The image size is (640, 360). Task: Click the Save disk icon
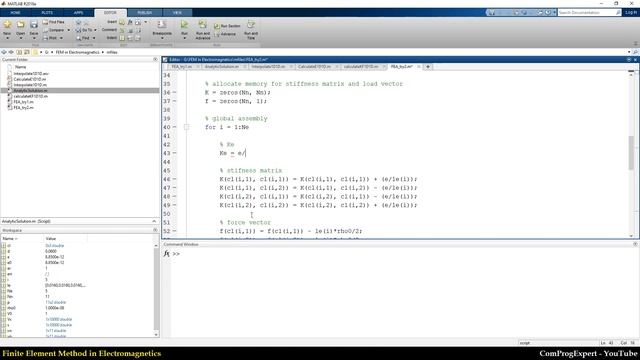tap(34, 25)
